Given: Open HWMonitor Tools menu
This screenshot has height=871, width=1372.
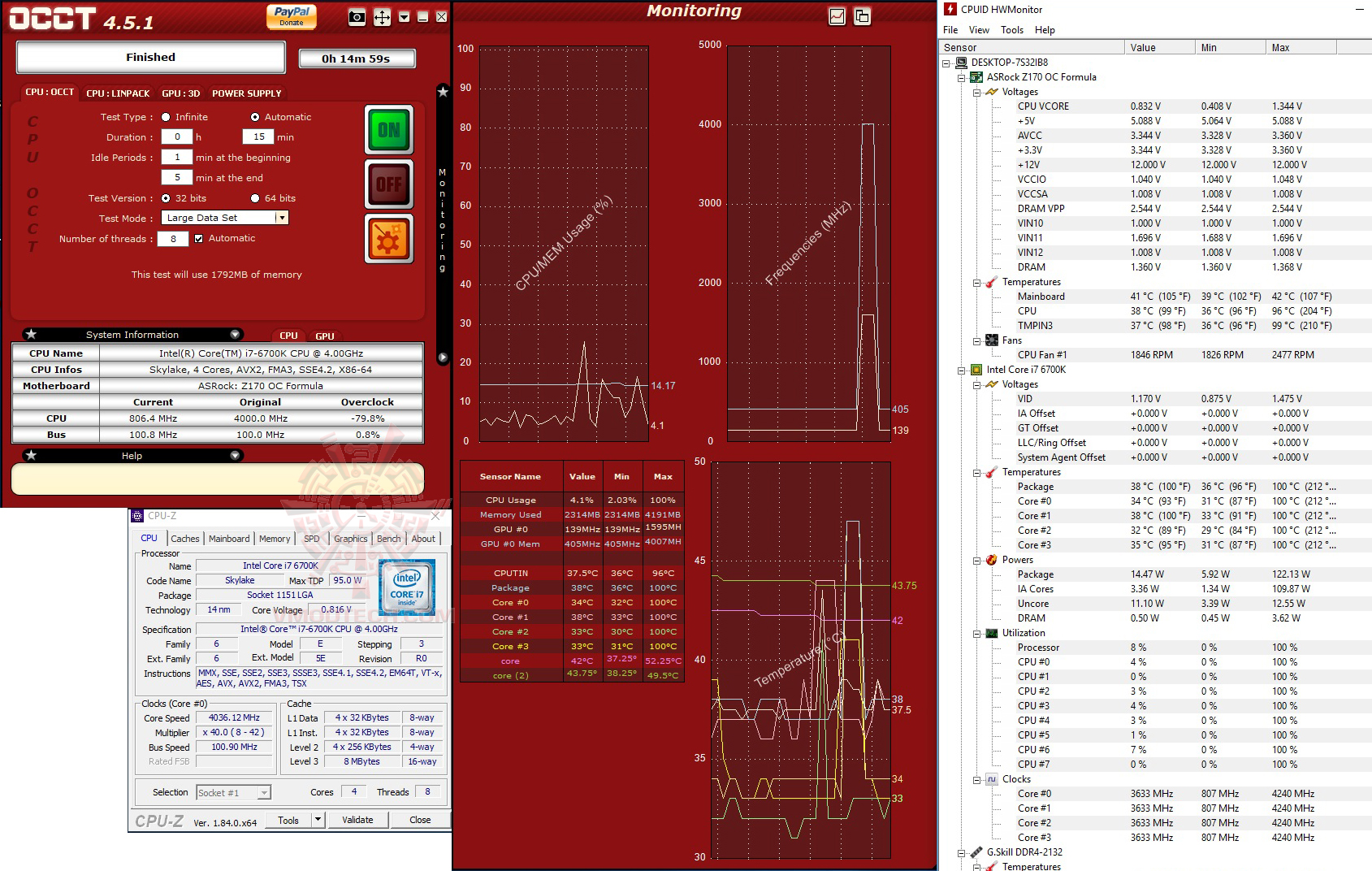Looking at the screenshot, I should tap(1012, 30).
